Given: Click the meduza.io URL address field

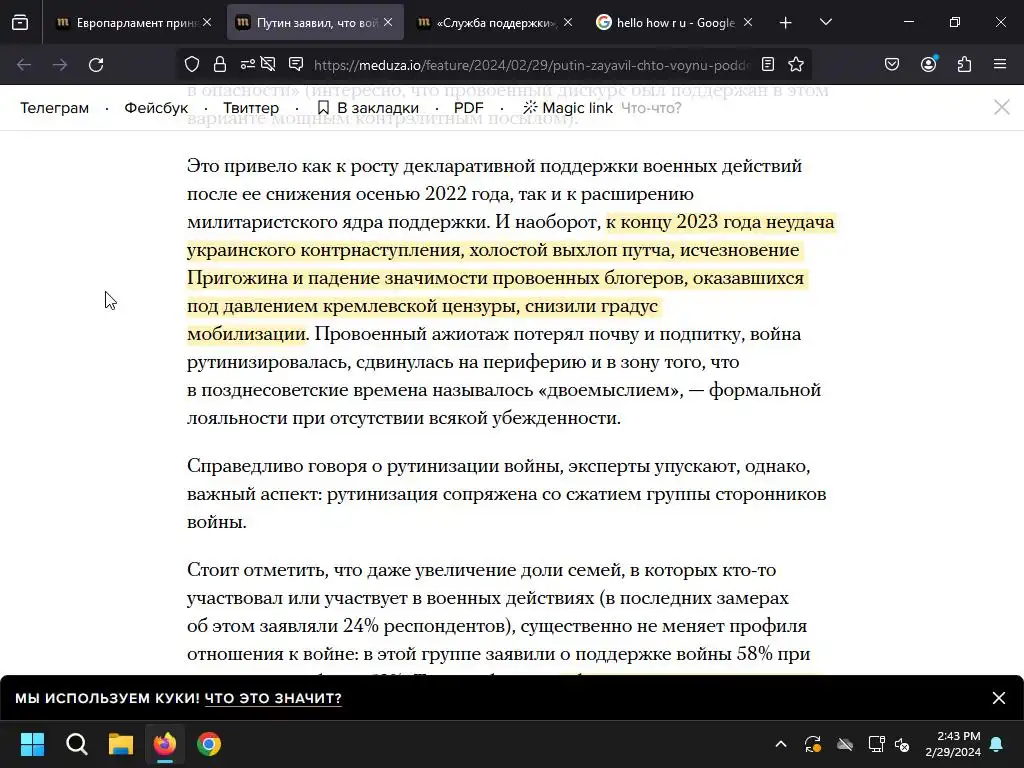Looking at the screenshot, I should pyautogui.click(x=532, y=65).
